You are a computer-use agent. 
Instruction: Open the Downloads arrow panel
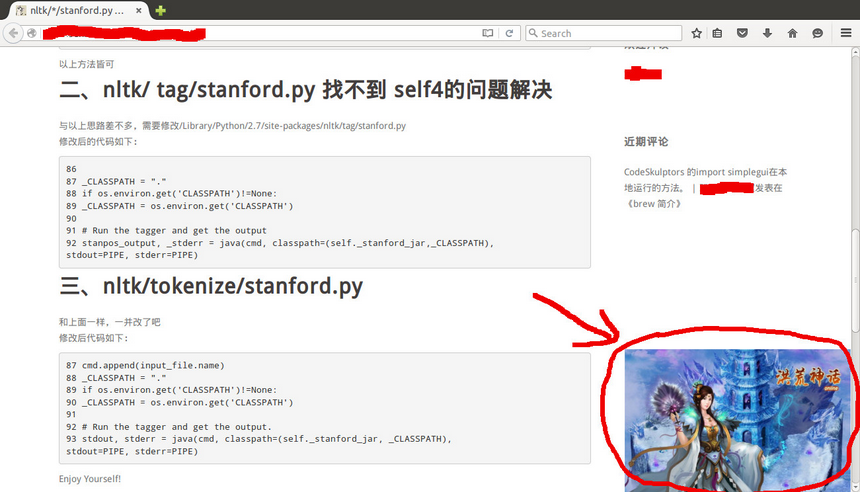click(767, 33)
